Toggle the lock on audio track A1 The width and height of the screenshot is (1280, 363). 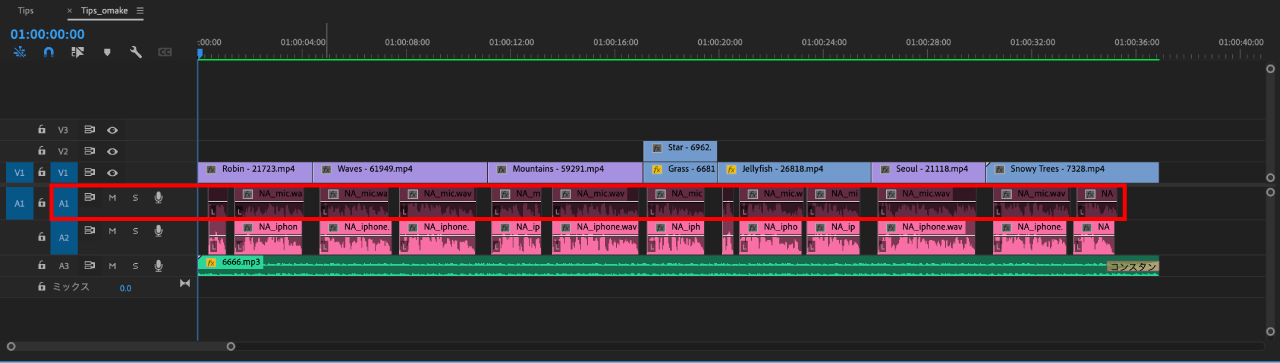click(x=42, y=203)
